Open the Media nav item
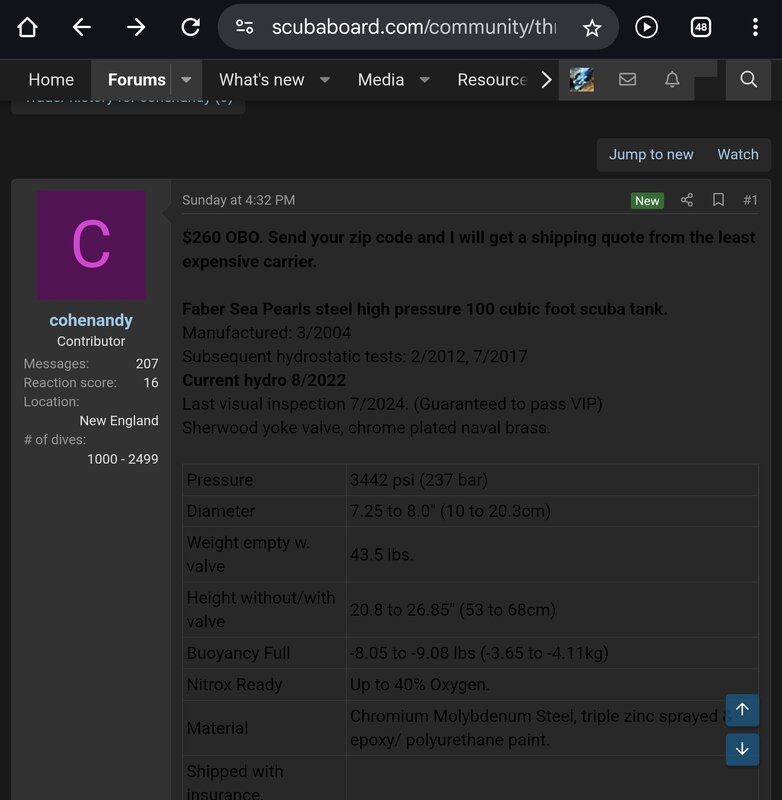This screenshot has width=782, height=800. click(x=381, y=80)
